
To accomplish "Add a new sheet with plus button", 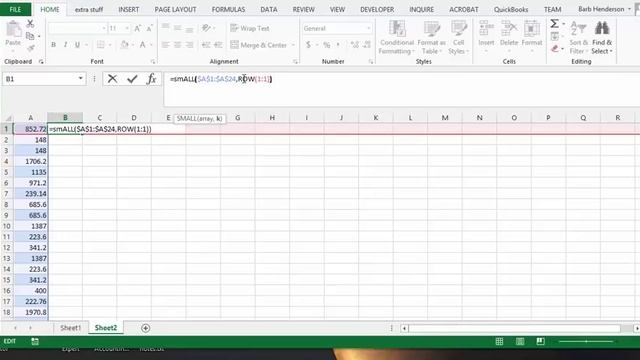I will tap(145, 328).
